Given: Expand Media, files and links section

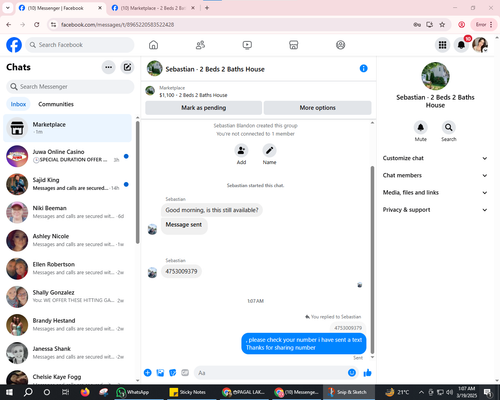Looking at the screenshot, I should click(x=435, y=192).
